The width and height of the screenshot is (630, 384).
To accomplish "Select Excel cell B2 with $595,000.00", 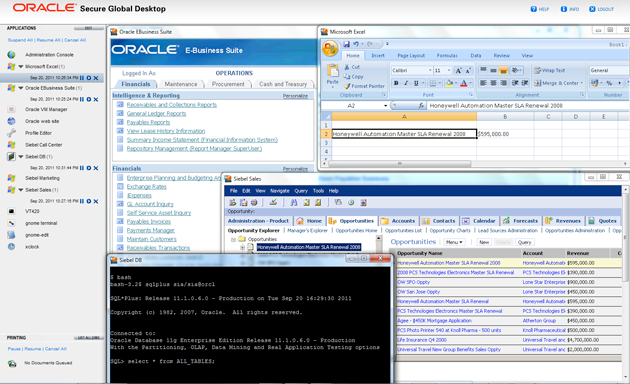I will (x=505, y=134).
